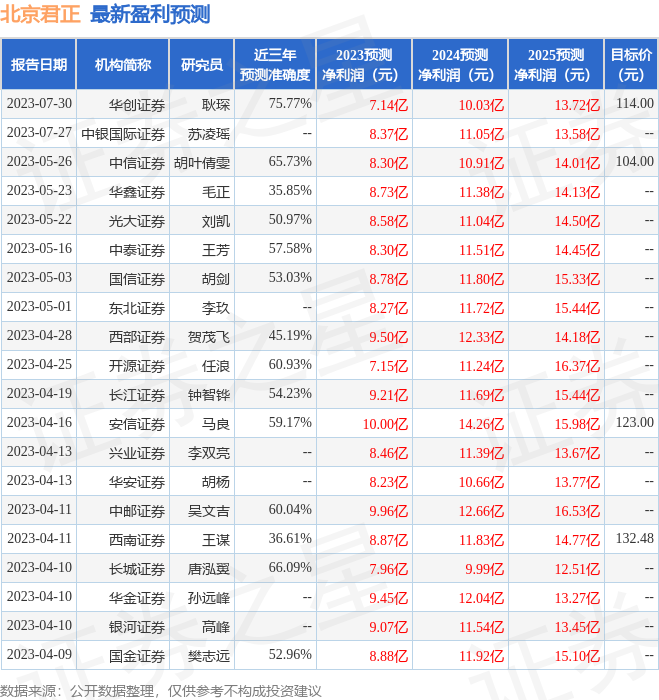This screenshot has height=700, width=659.
Task: Click 2025 forecast 14.50亿
Action: pos(577,221)
